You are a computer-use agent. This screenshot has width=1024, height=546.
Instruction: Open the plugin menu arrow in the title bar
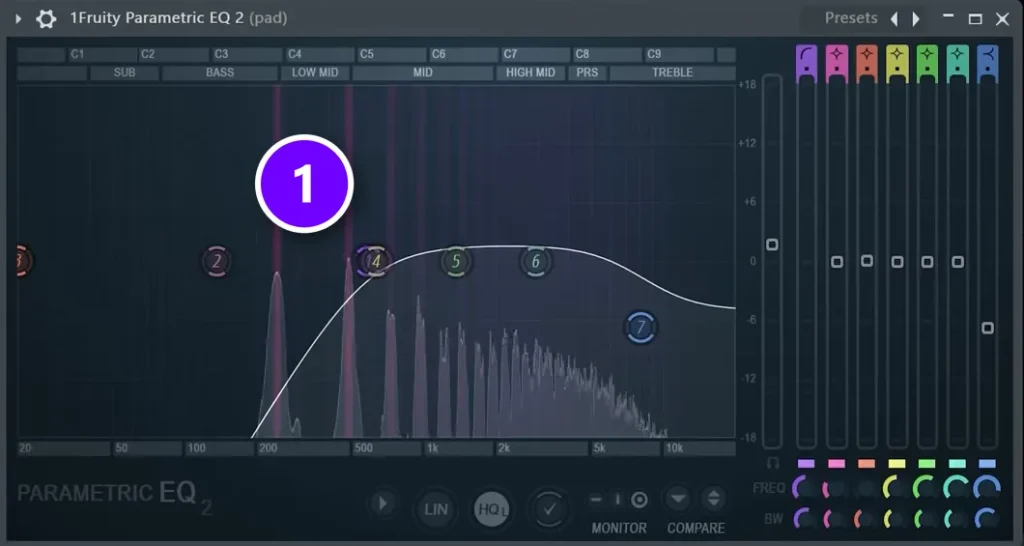click(x=18, y=18)
